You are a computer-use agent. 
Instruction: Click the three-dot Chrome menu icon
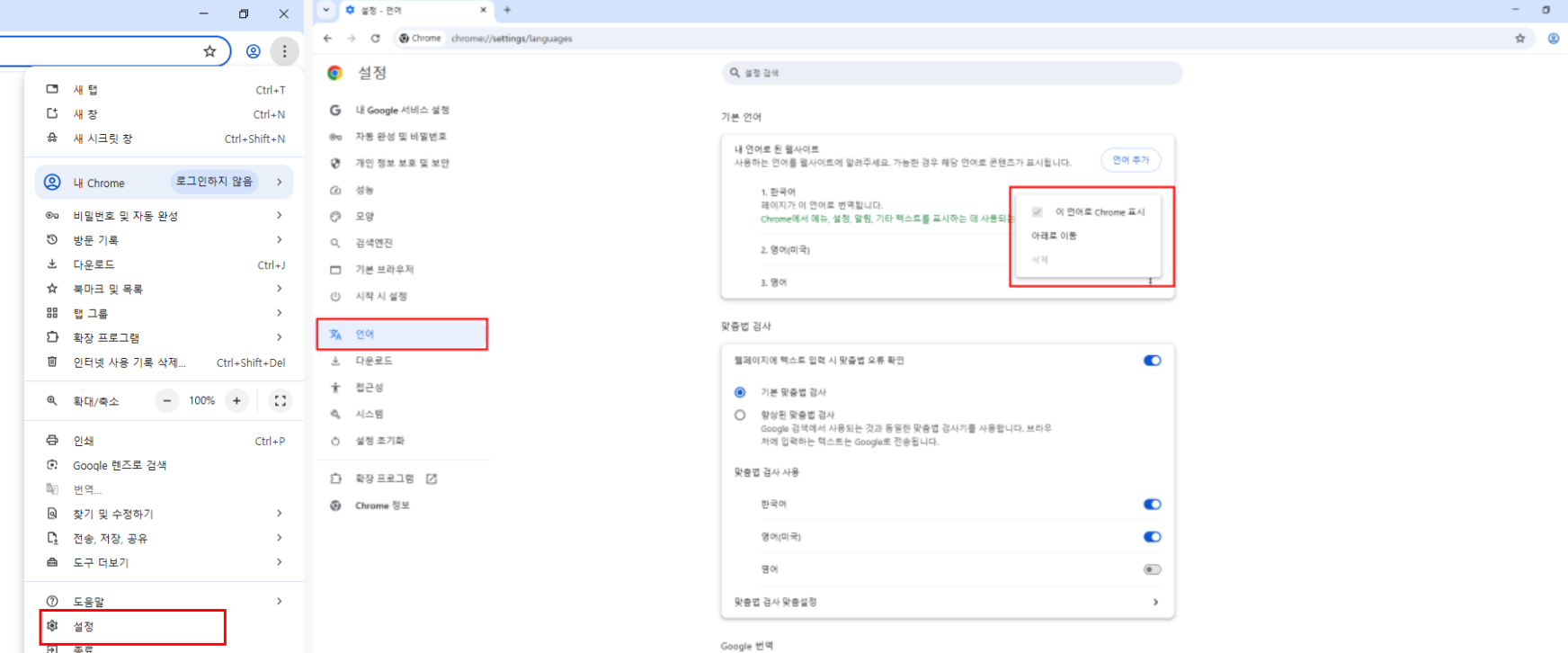284,51
